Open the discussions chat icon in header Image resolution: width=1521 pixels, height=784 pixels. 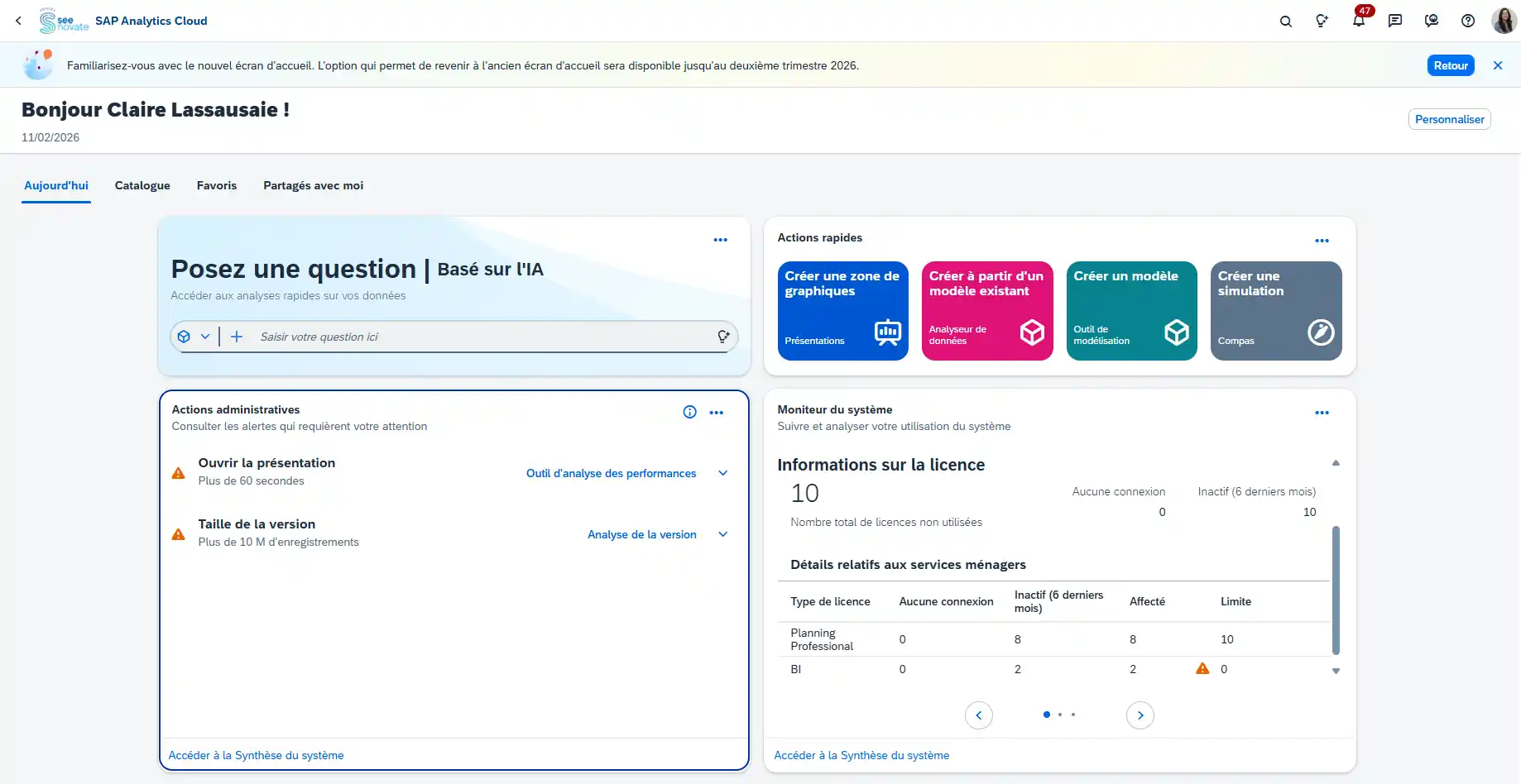pos(1395,22)
